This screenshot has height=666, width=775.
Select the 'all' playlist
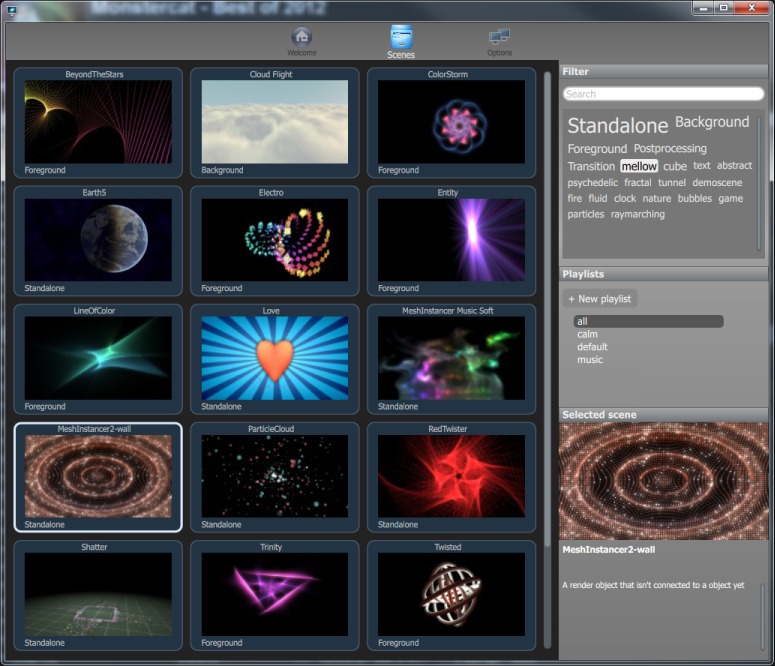[x=648, y=321]
